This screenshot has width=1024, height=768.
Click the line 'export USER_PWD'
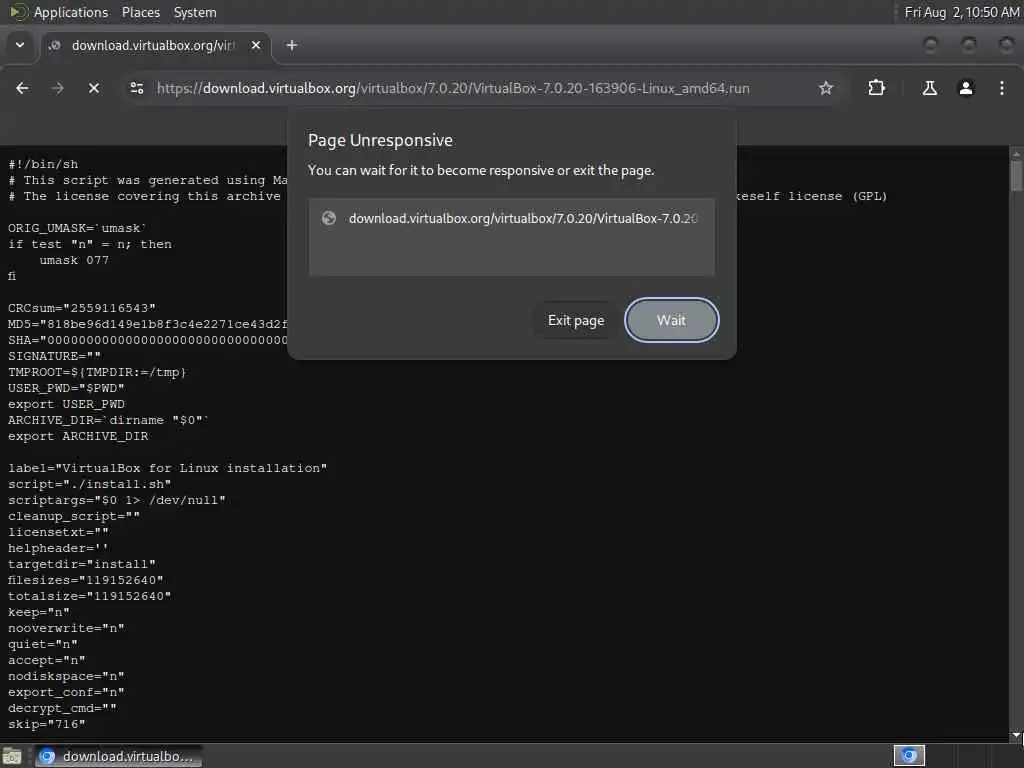(66, 404)
